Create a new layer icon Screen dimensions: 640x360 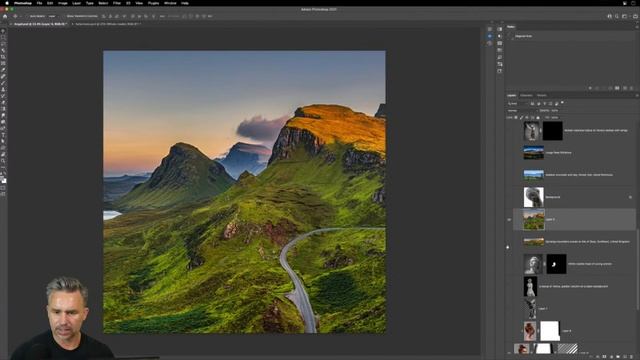click(x=625, y=357)
